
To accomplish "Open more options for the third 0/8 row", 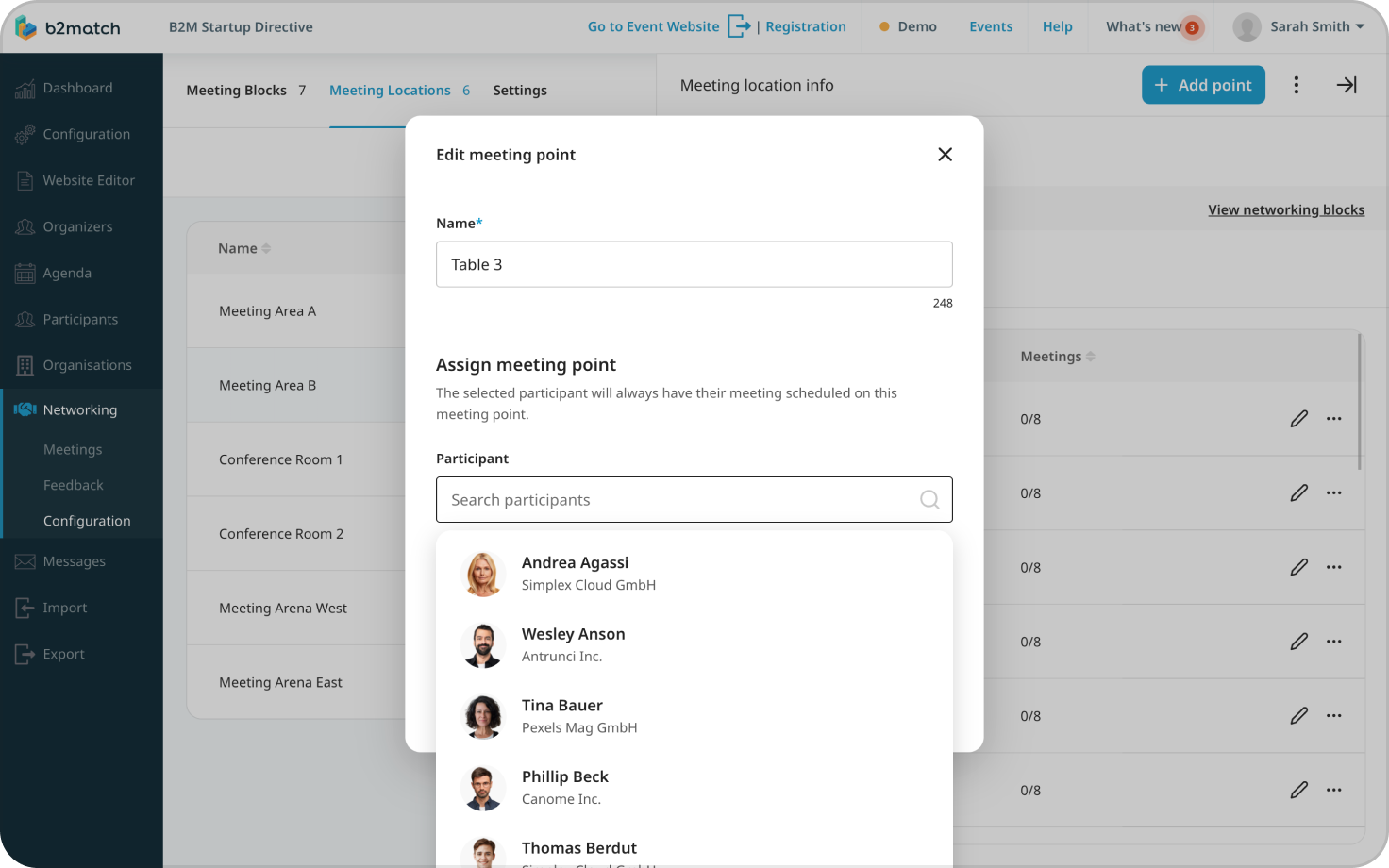I will pos(1333,567).
